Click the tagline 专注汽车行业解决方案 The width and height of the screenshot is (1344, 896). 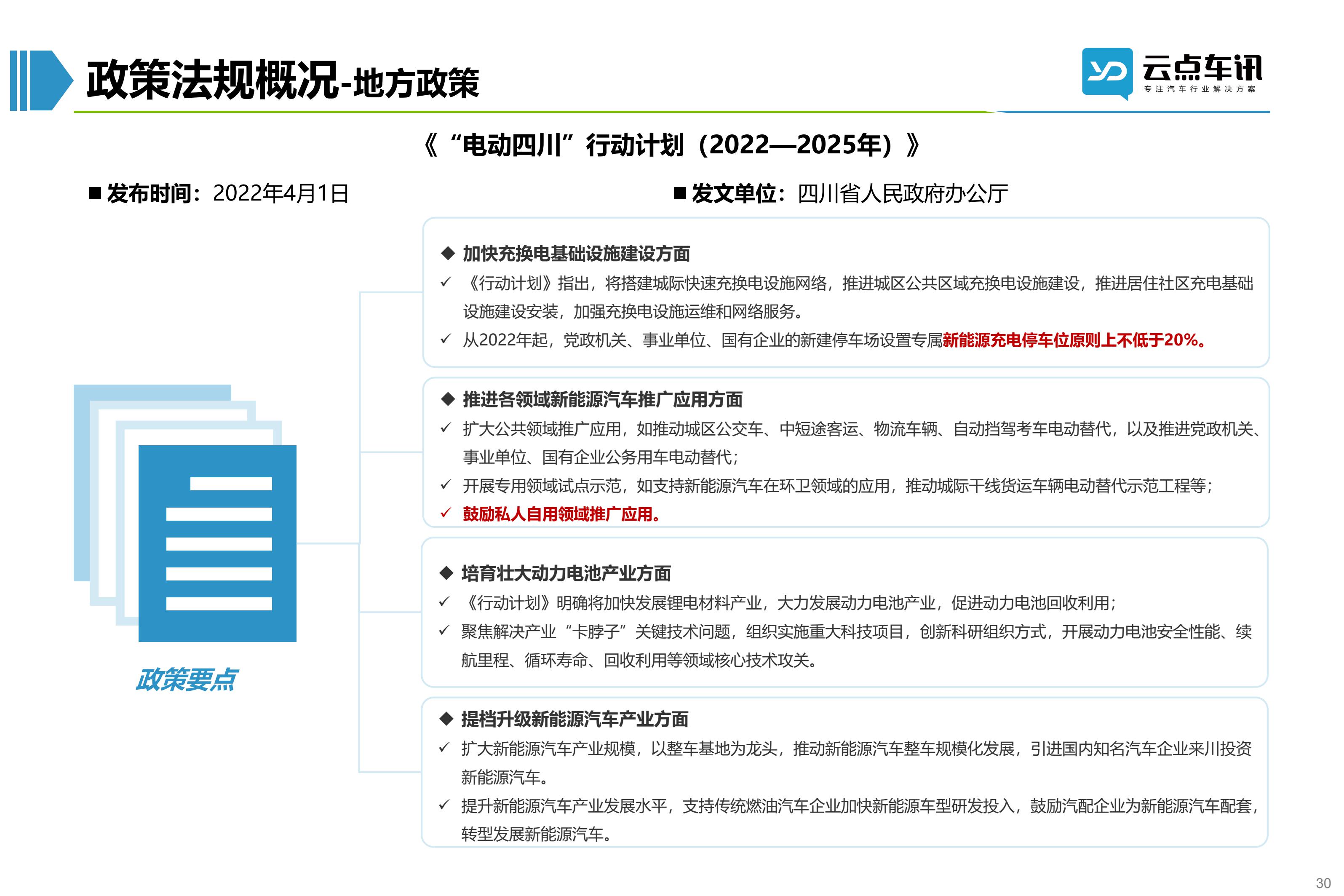click(1200, 90)
